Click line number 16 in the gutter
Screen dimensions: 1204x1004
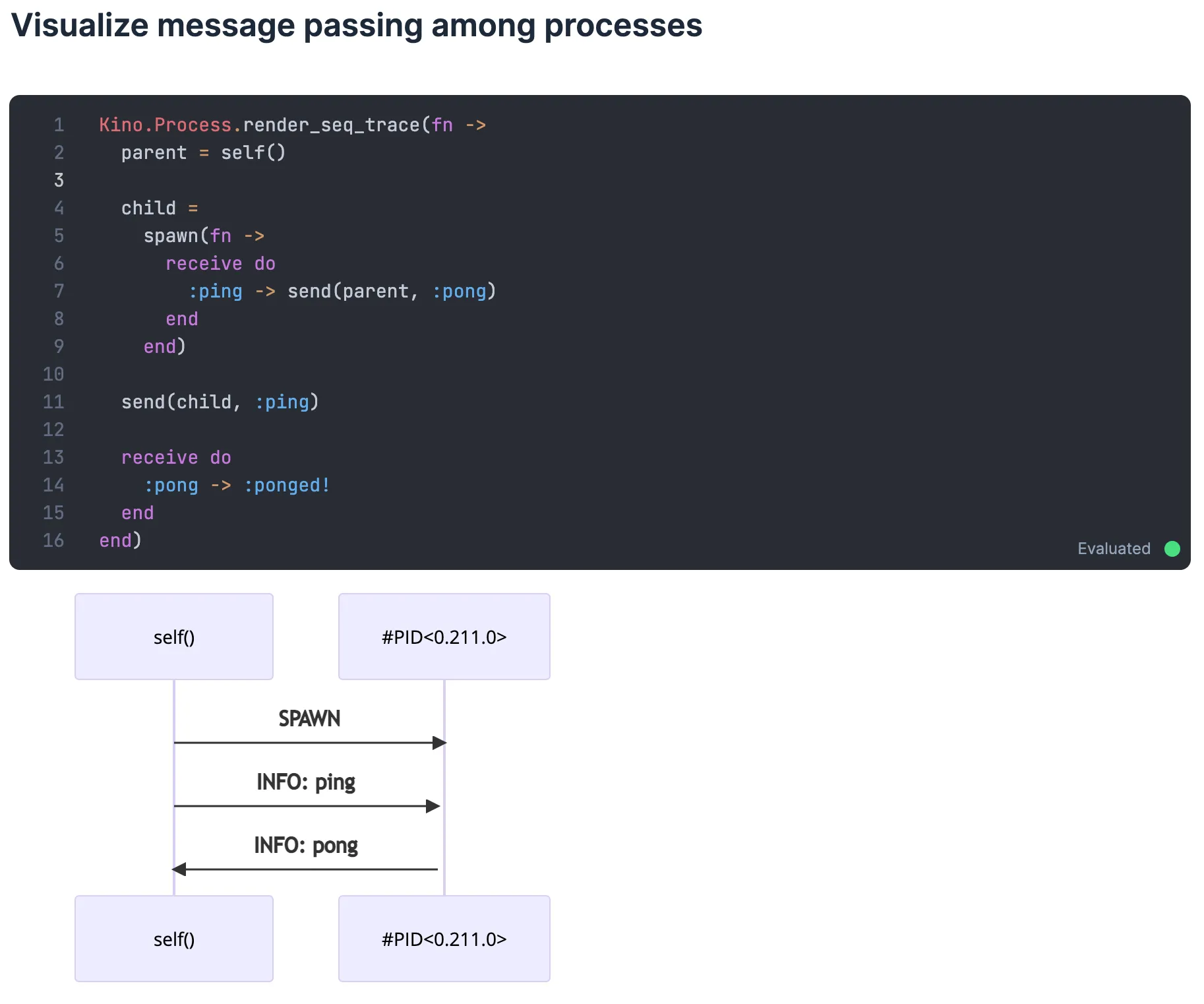pos(53,540)
